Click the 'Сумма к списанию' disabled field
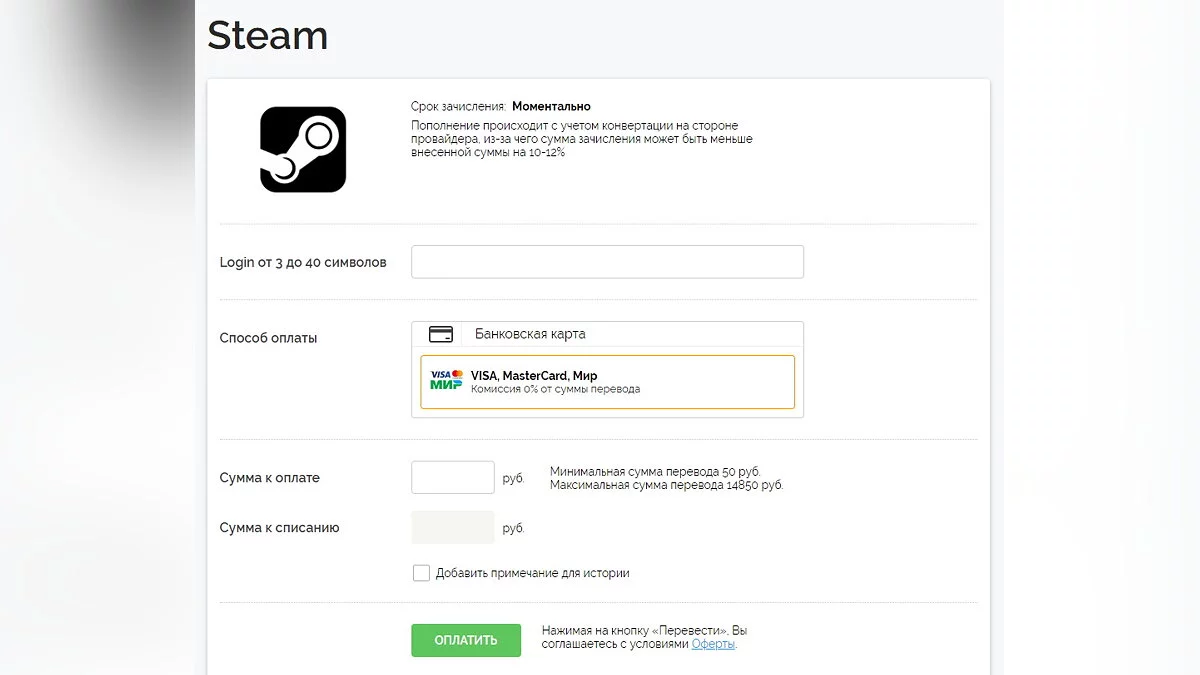1200x675 pixels. (453, 527)
